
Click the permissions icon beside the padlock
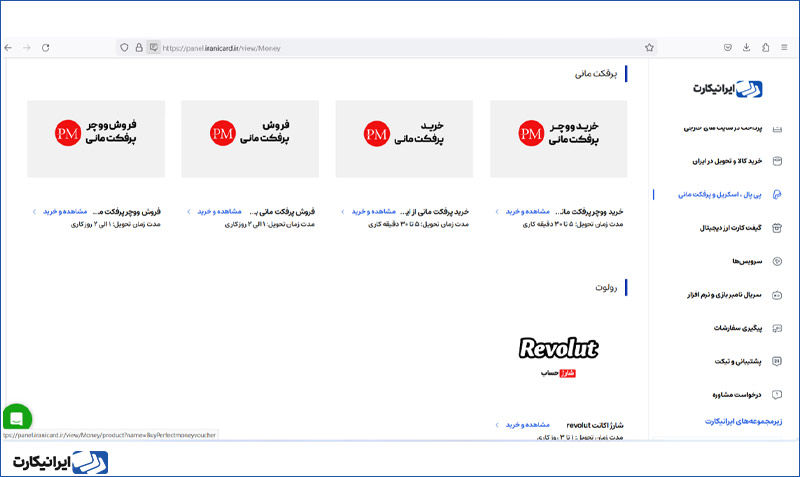pyautogui.click(x=154, y=48)
